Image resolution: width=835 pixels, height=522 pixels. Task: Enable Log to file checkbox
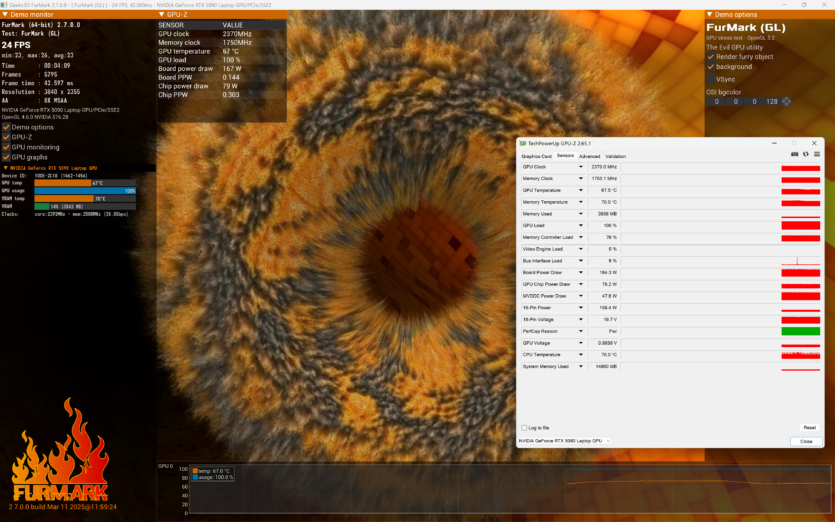[x=525, y=428]
